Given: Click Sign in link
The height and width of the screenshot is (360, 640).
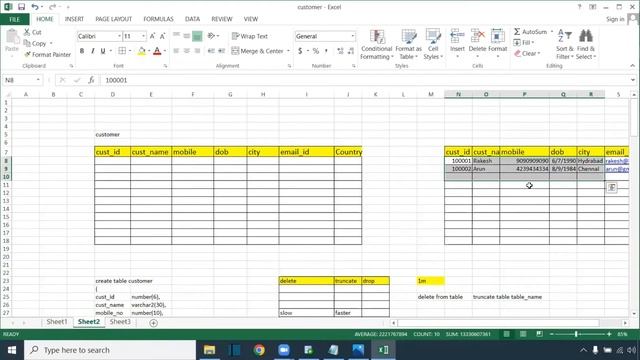Looking at the screenshot, I should [x=615, y=19].
